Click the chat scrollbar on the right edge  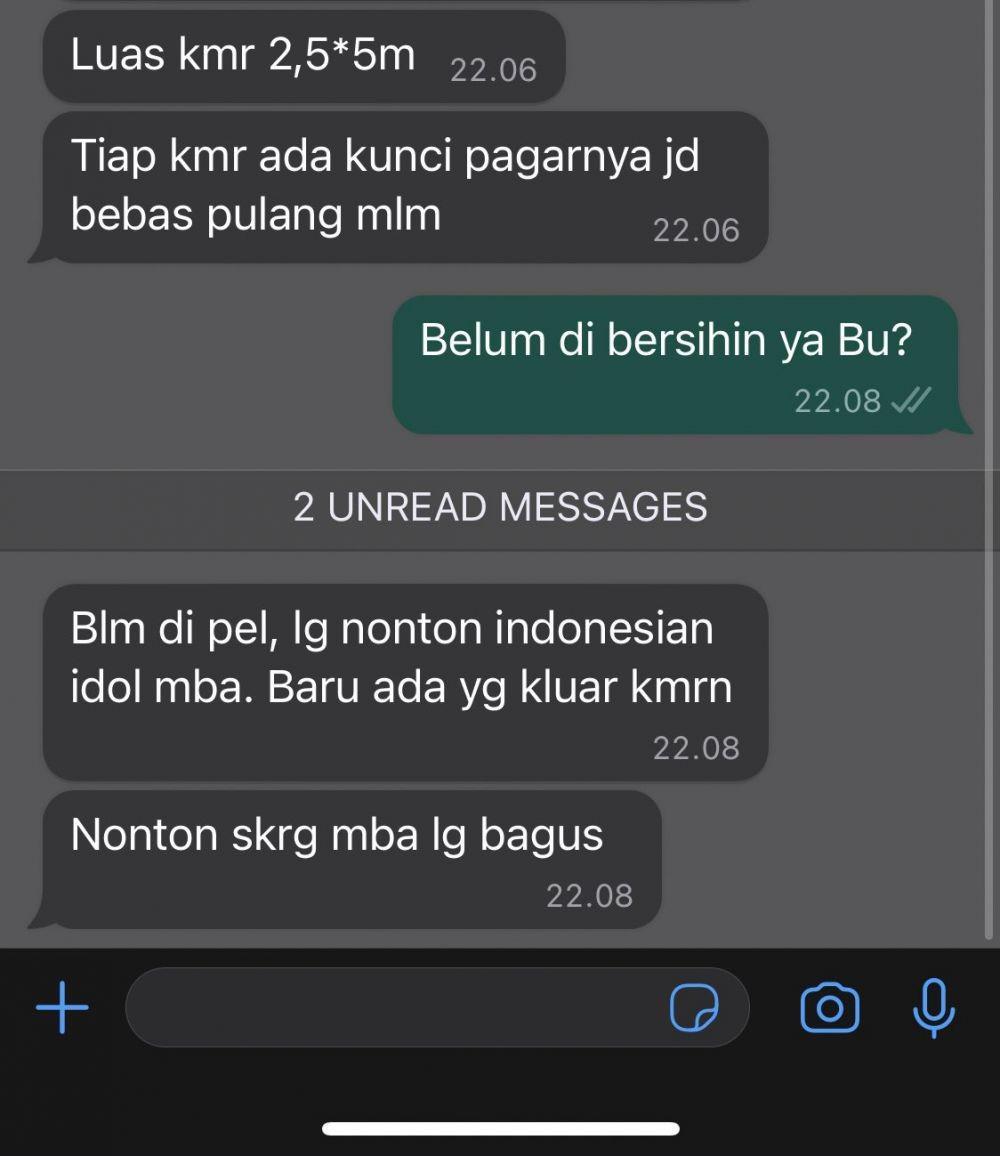pos(989,470)
